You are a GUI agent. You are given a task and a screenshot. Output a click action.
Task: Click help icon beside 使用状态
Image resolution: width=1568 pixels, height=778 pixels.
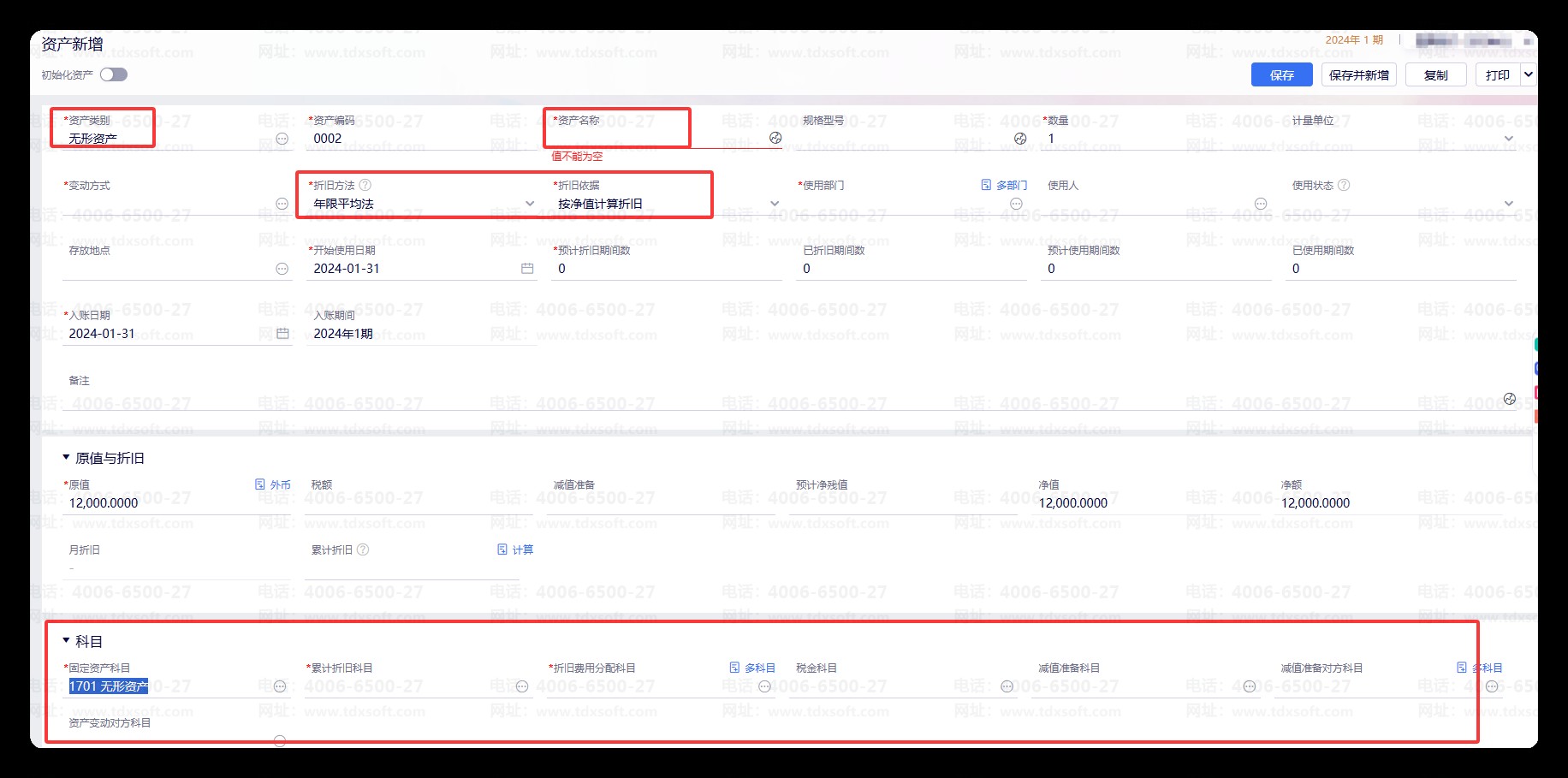point(1344,185)
